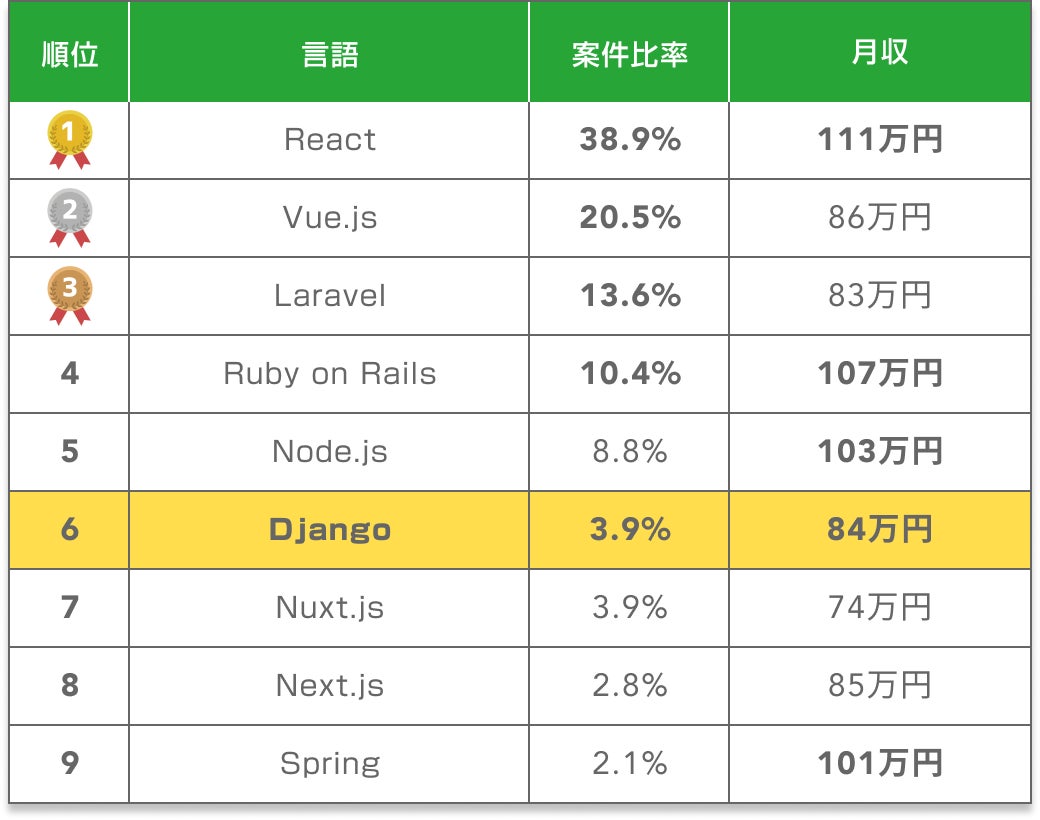Click the Node.js language cell

pyautogui.click(x=329, y=452)
